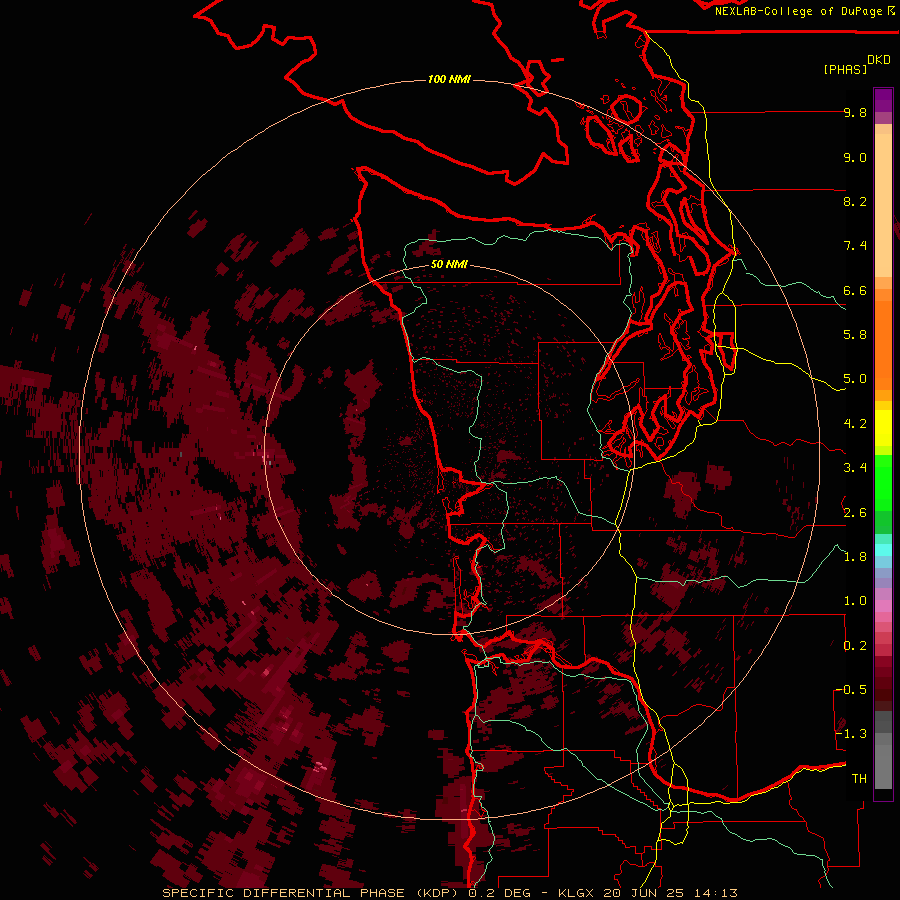Click the 1.8 scale value

point(855,557)
